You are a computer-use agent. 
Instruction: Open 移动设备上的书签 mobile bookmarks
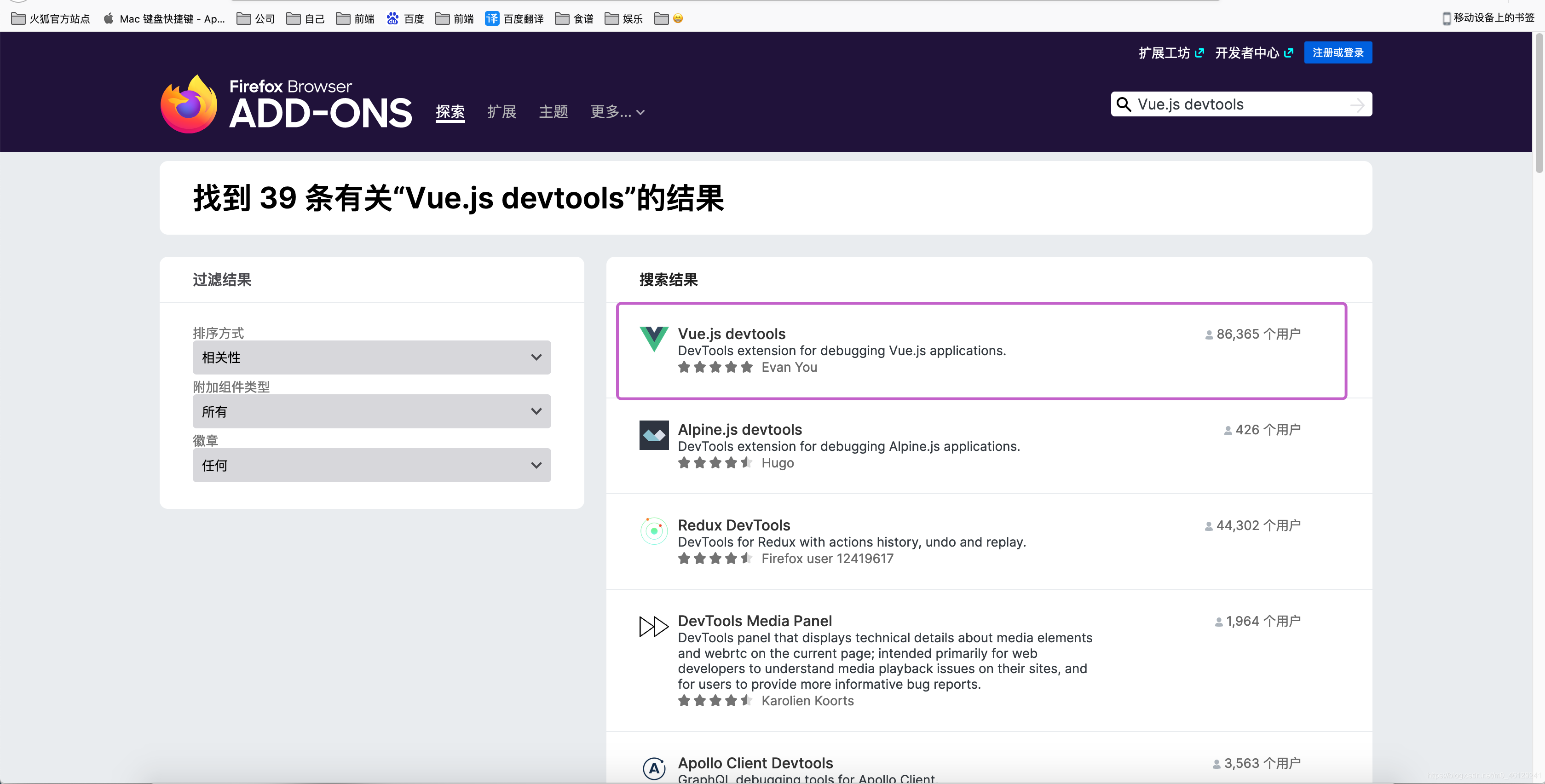tap(1488, 18)
